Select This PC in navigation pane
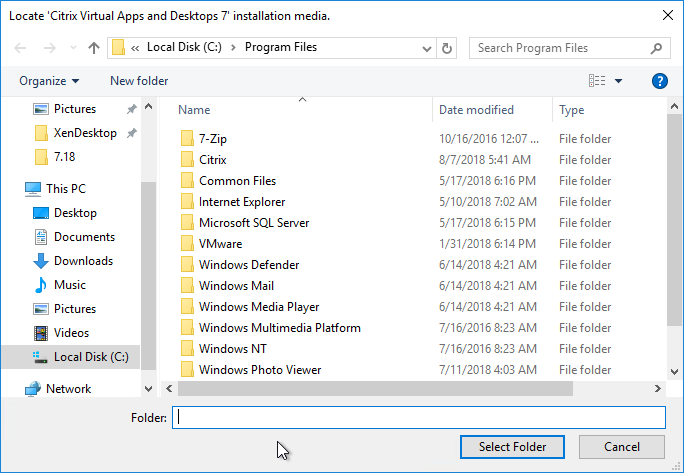684x473 pixels. (66, 189)
